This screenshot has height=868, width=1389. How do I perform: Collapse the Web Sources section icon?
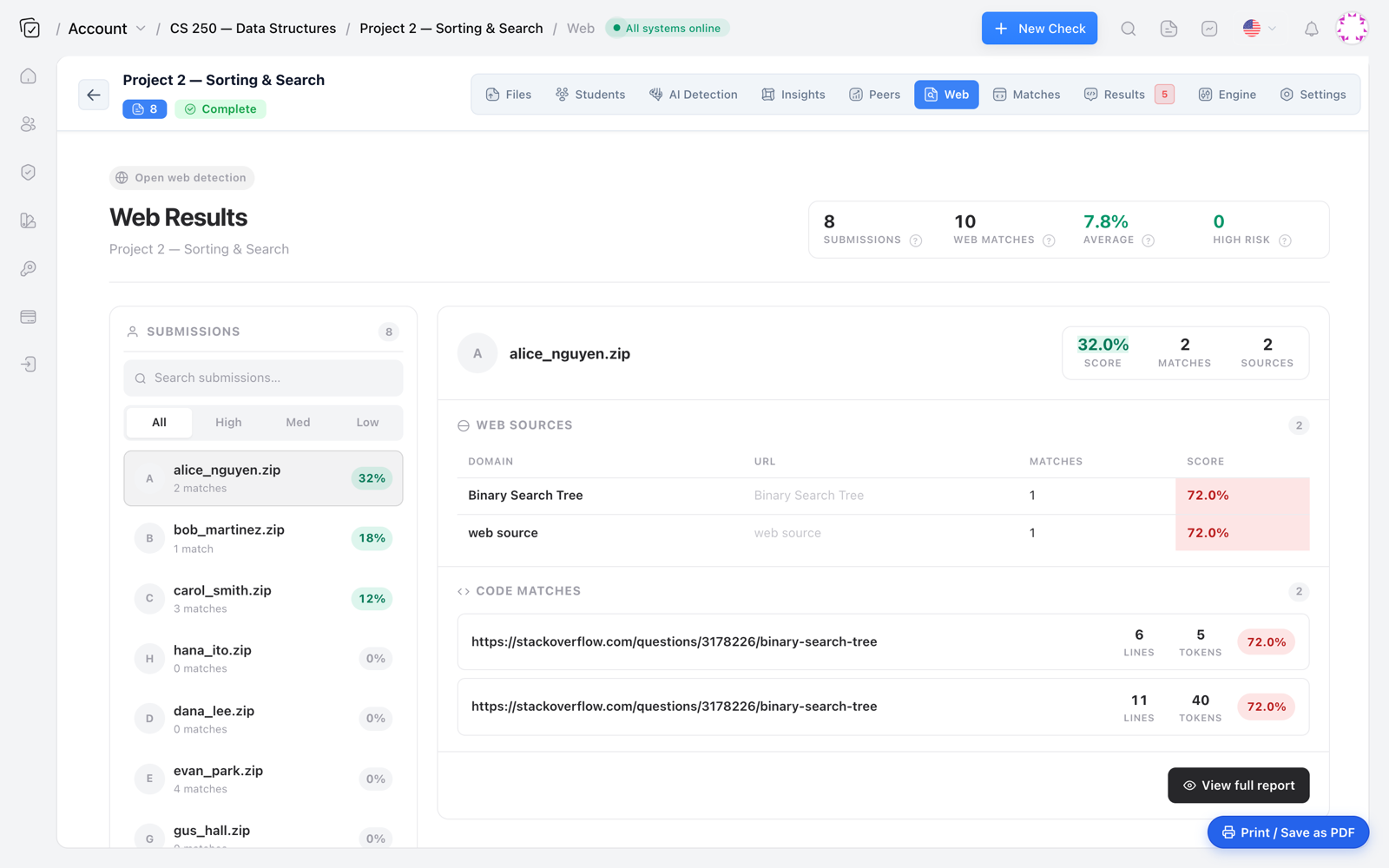point(464,425)
